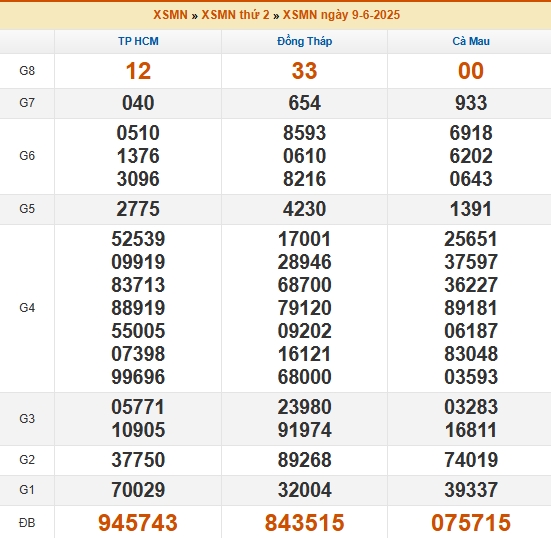Open the XSMN ngày 9-6-2025 link
This screenshot has height=538, width=551.
coord(341,15)
